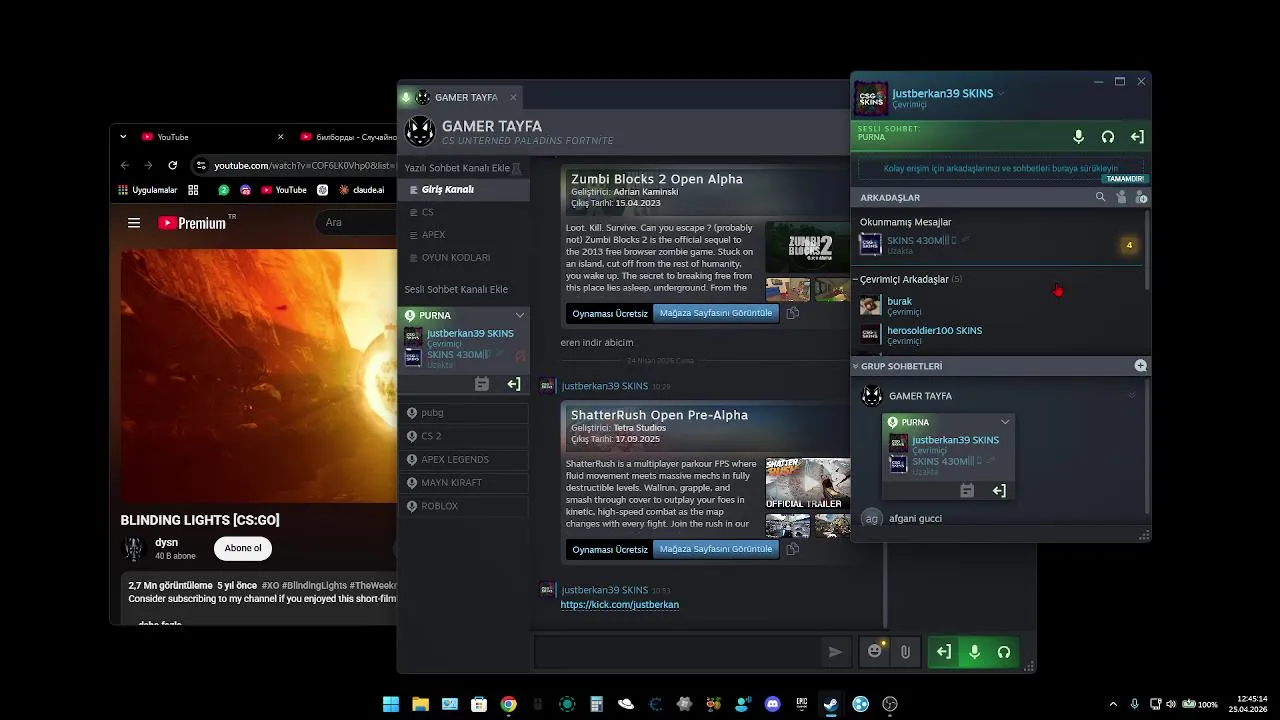Open chat with friend burak
1280x720 pixels.
[1000, 305]
